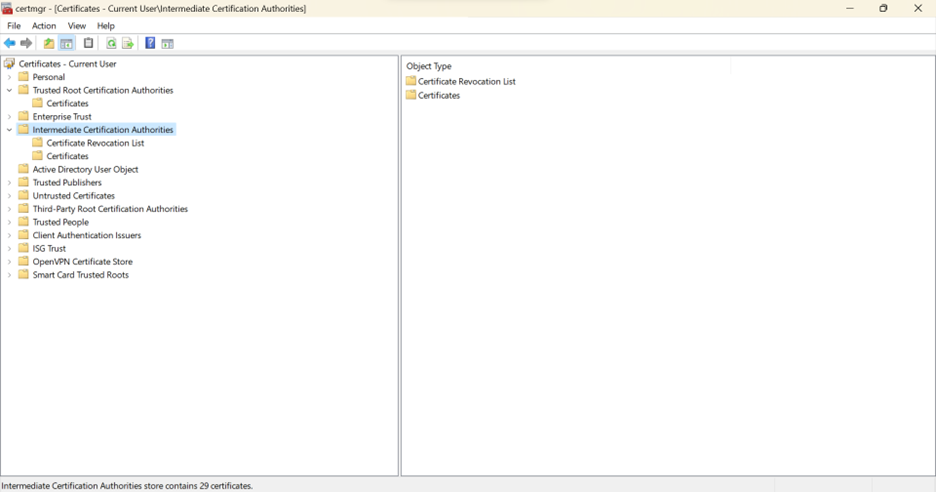Toggle the Show/Hide Action Pane icon
The width and height of the screenshot is (936, 492).
tap(168, 43)
